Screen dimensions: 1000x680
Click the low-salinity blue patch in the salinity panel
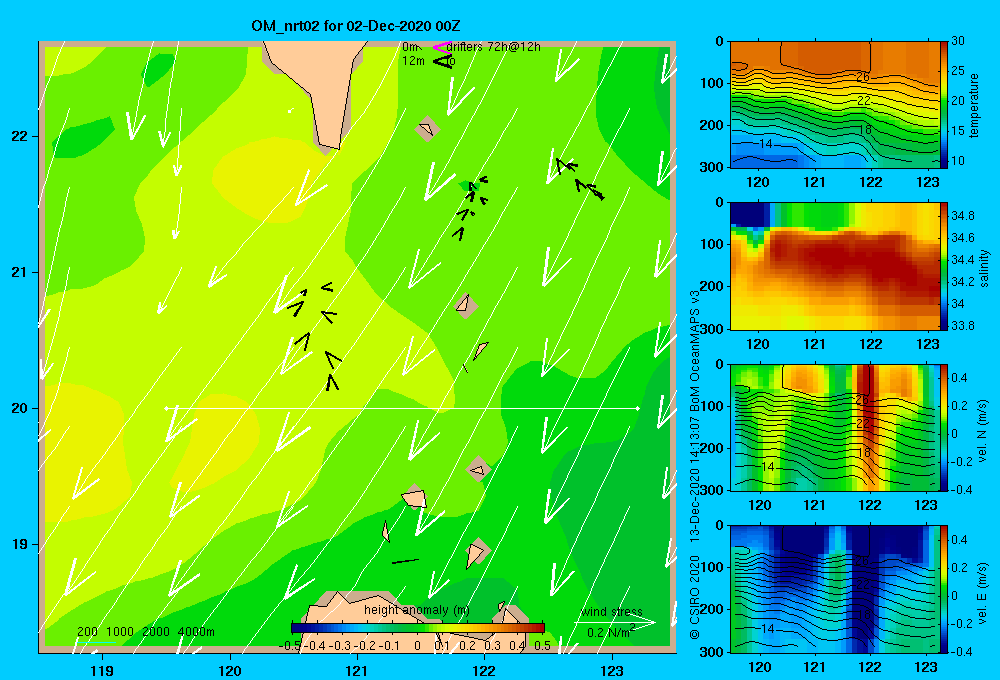click(749, 214)
